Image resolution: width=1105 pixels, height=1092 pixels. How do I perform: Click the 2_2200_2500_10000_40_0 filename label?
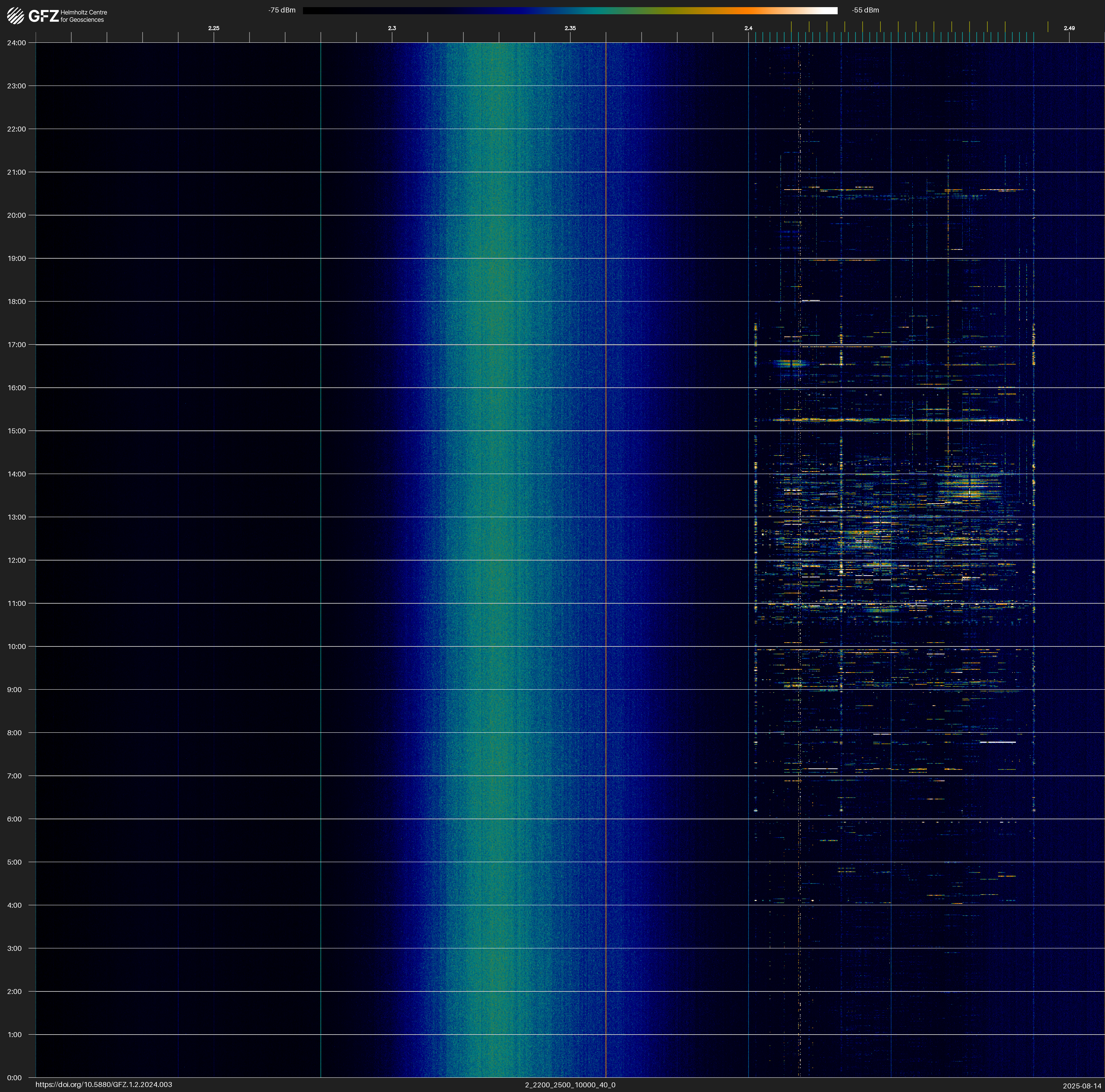click(570, 1085)
